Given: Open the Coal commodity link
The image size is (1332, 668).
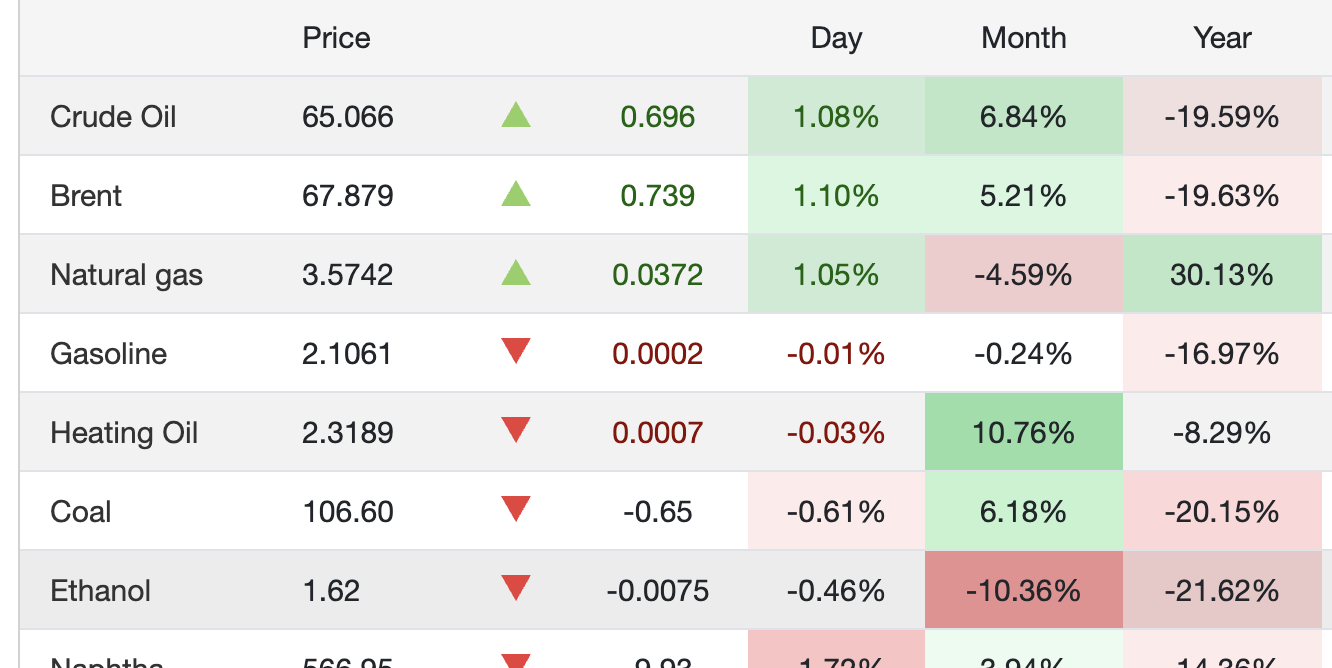Looking at the screenshot, I should [x=81, y=512].
